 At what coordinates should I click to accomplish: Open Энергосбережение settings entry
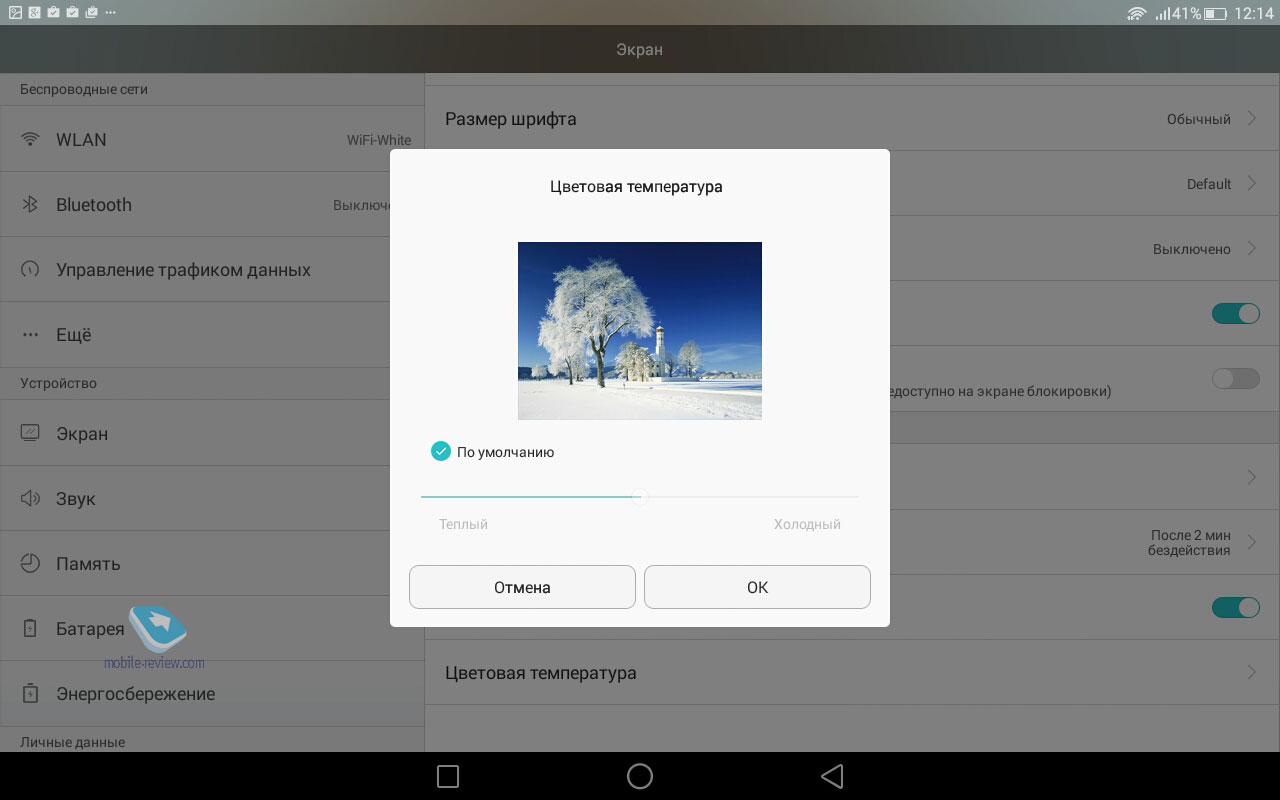pos(212,693)
